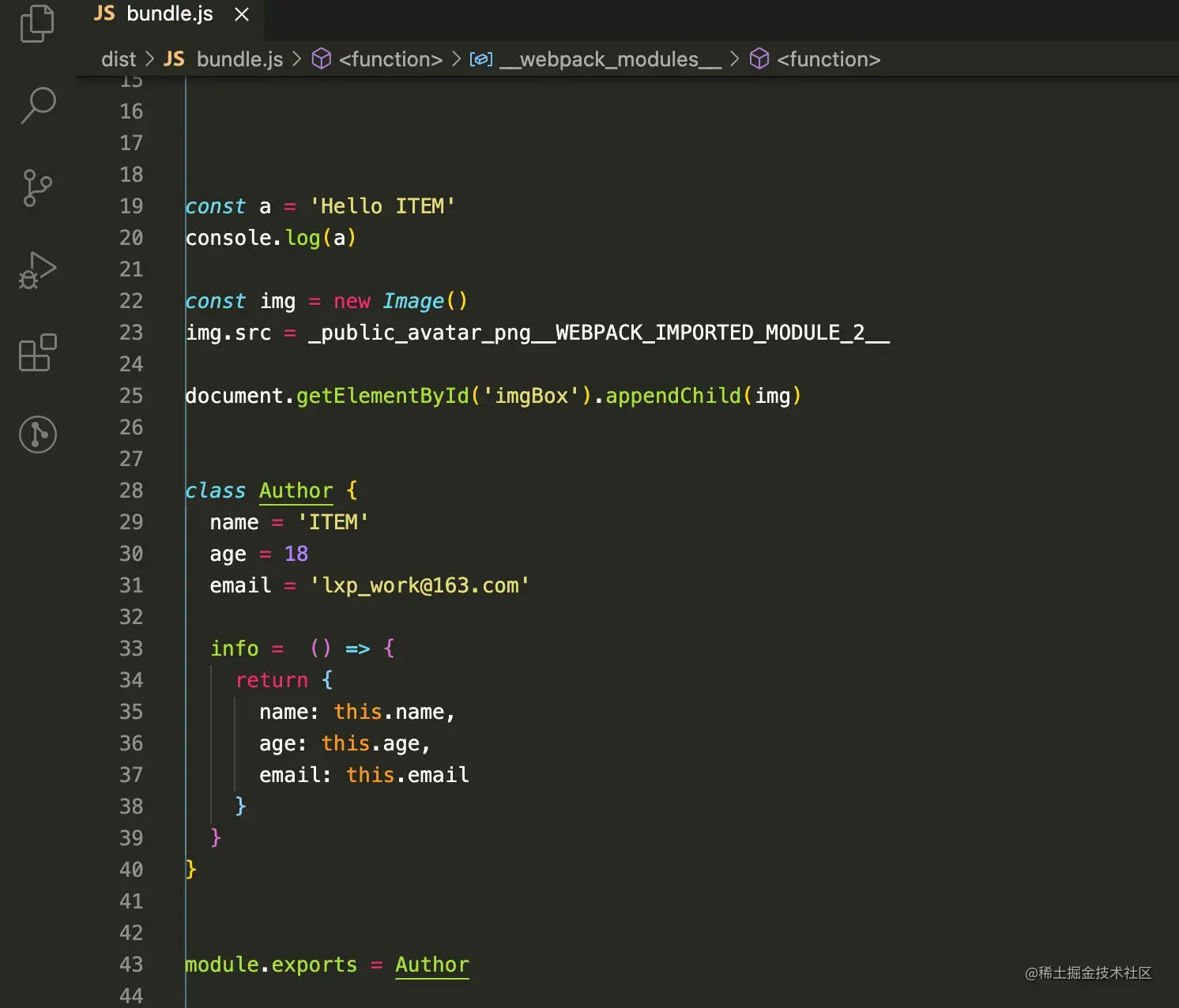Click the info property on line 33
This screenshot has height=1008, width=1179.
[235, 649]
